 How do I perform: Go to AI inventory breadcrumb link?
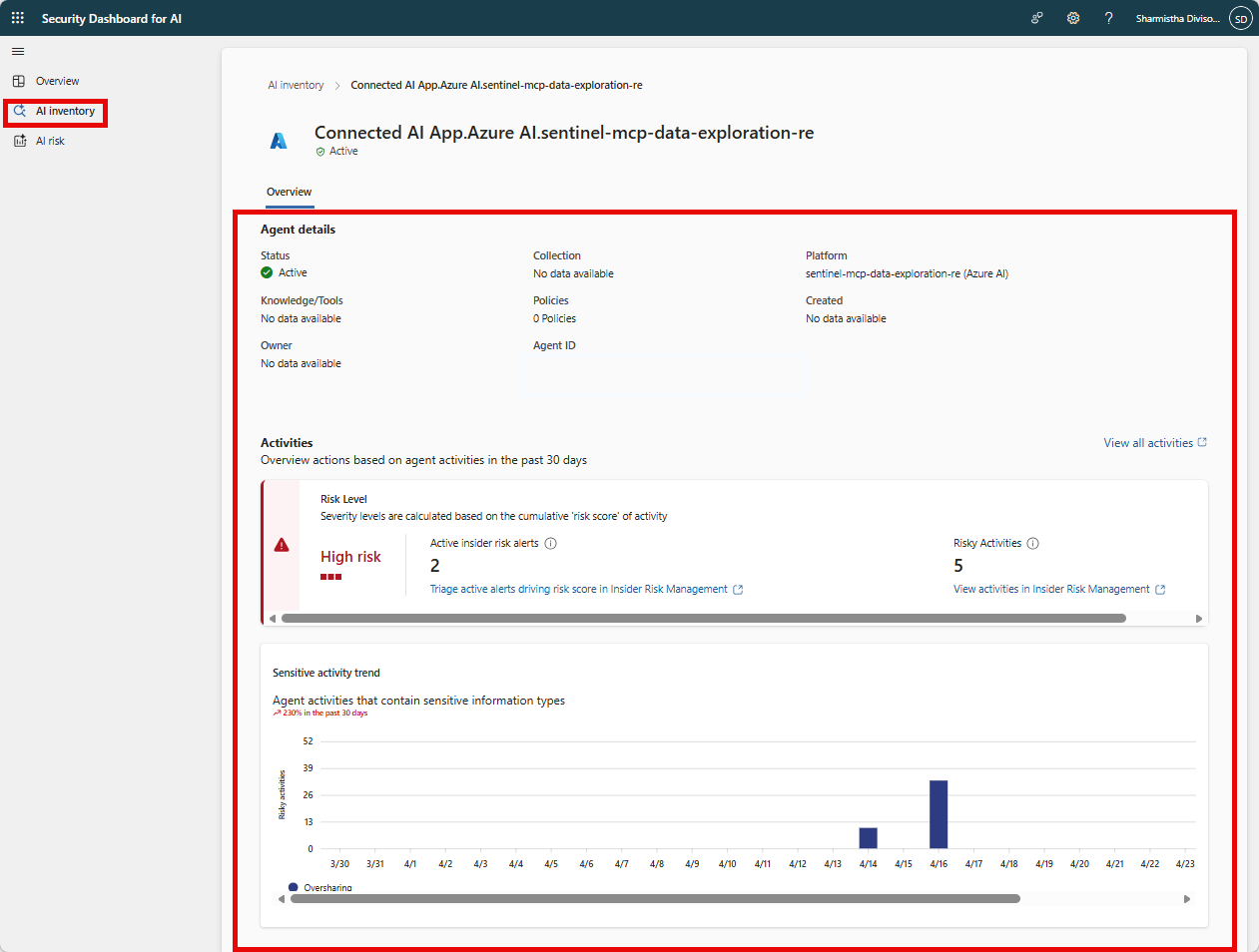click(296, 85)
